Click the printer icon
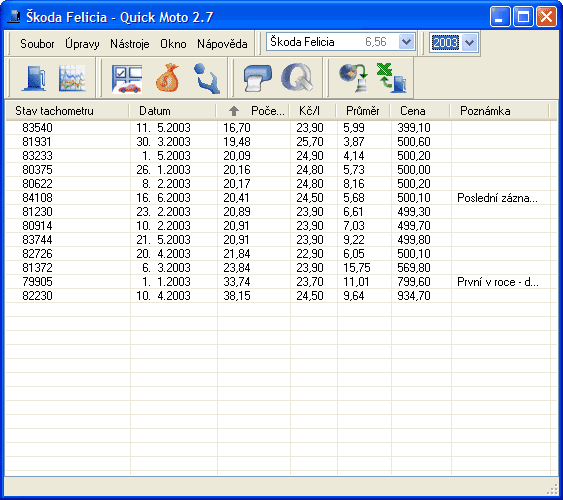Image resolution: width=563 pixels, height=500 pixels. [257, 78]
